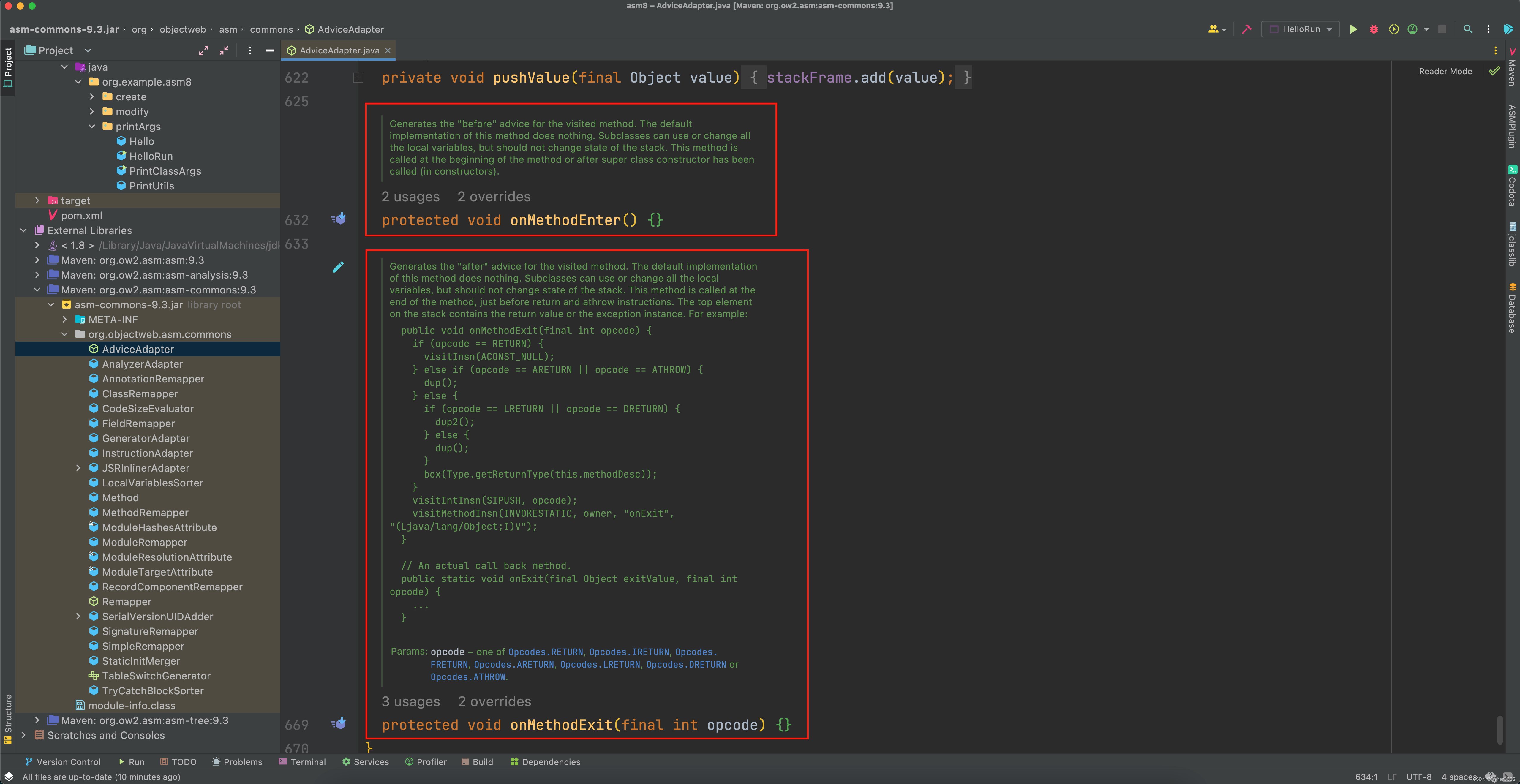Image resolution: width=1520 pixels, height=784 pixels.
Task: Toggle the Structure tool window sidebar button
Action: (8, 719)
